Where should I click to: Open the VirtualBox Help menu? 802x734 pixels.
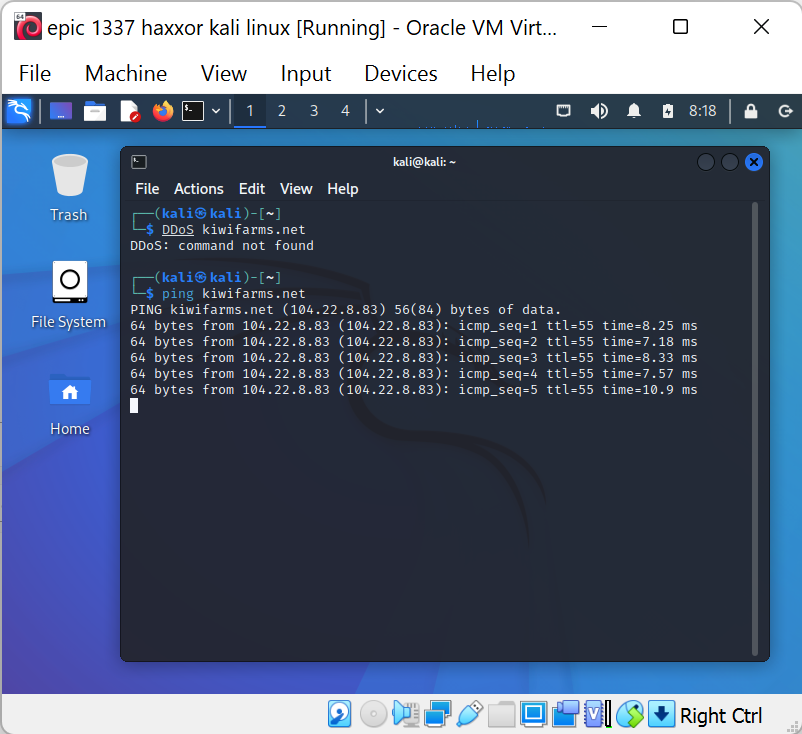[x=493, y=74]
